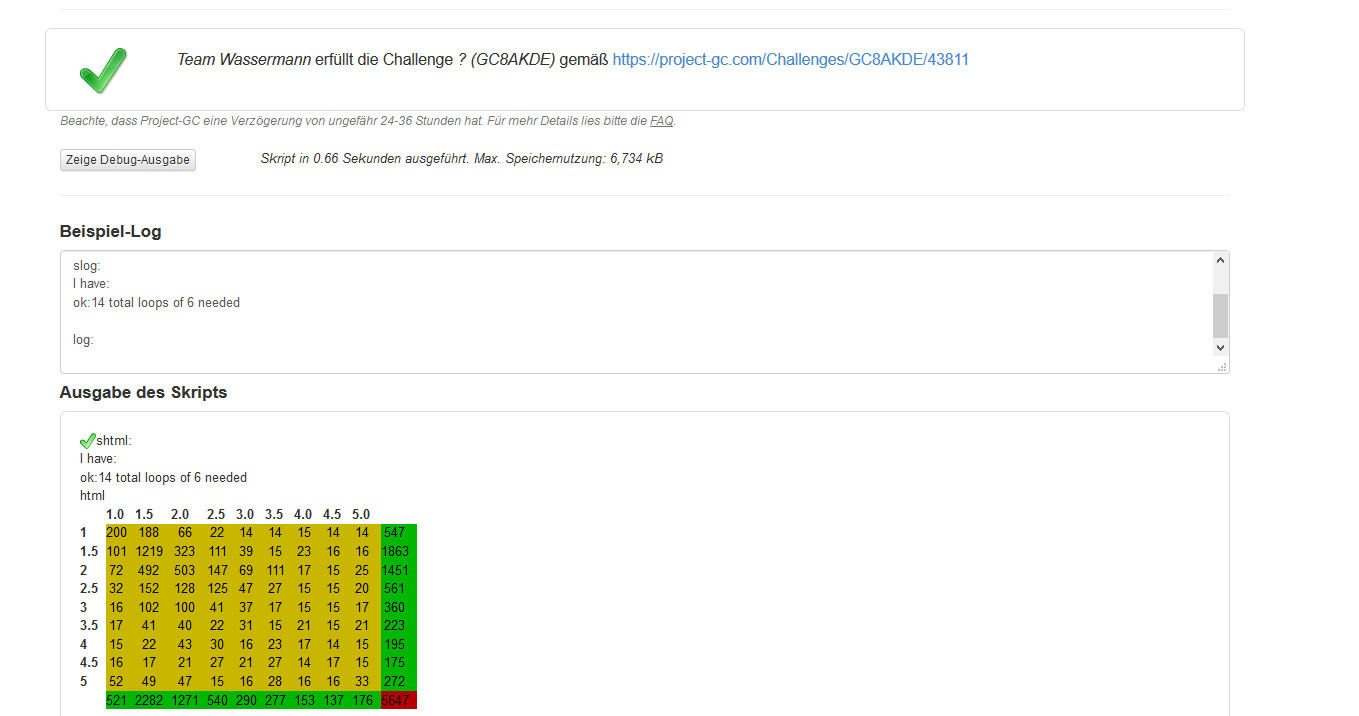Select the column total 2282
The height and width of the screenshot is (716, 1359).
click(149, 700)
